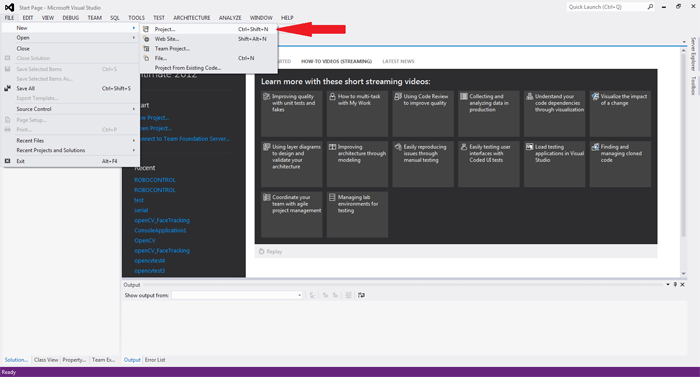Open the Server Explorer side tab
This screenshot has height=377, width=700.
tap(693, 54)
